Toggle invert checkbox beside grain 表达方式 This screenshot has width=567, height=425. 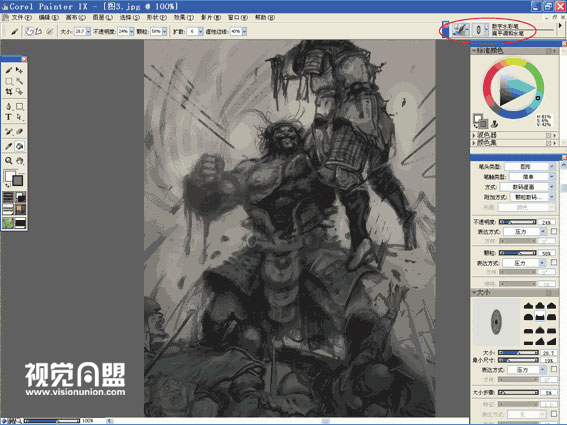(x=554, y=263)
